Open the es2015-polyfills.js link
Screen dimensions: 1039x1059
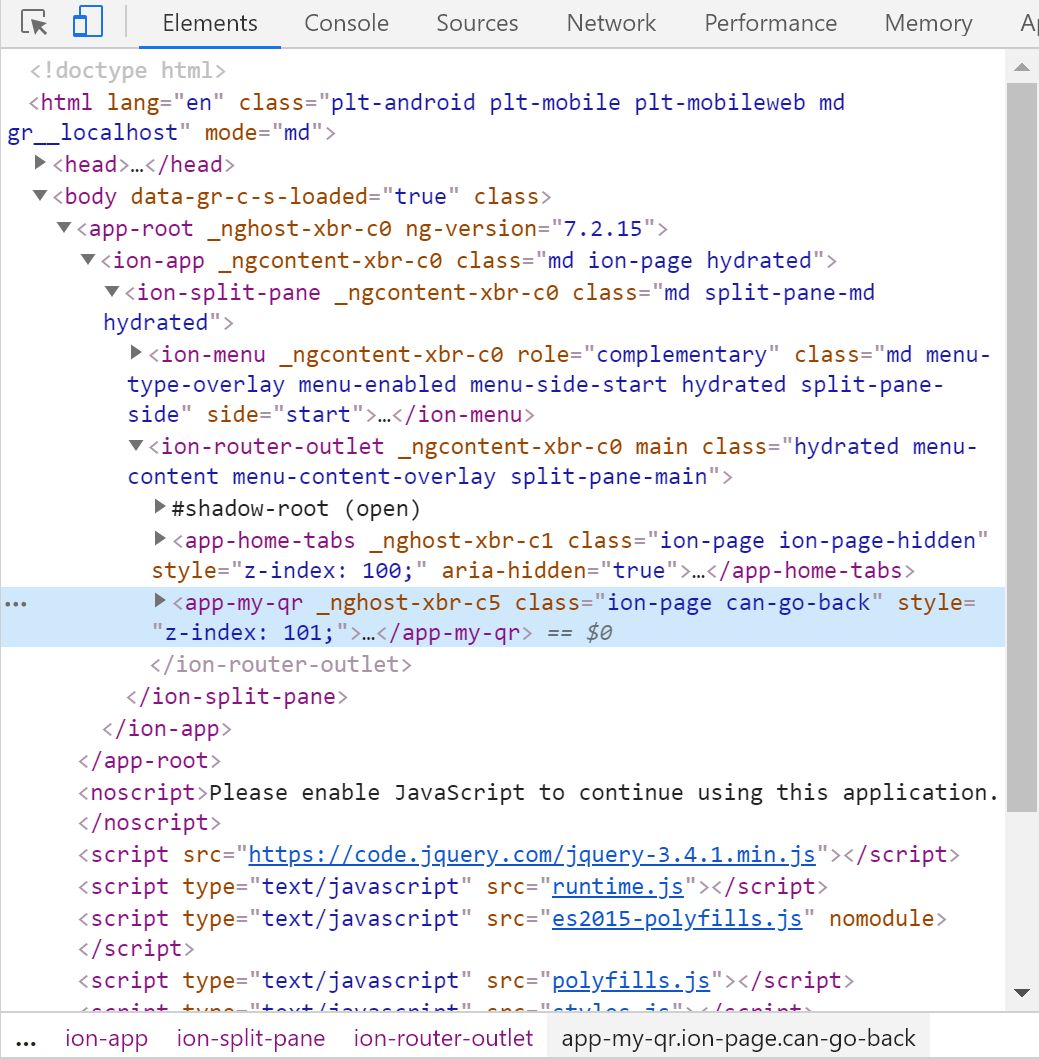point(677,919)
